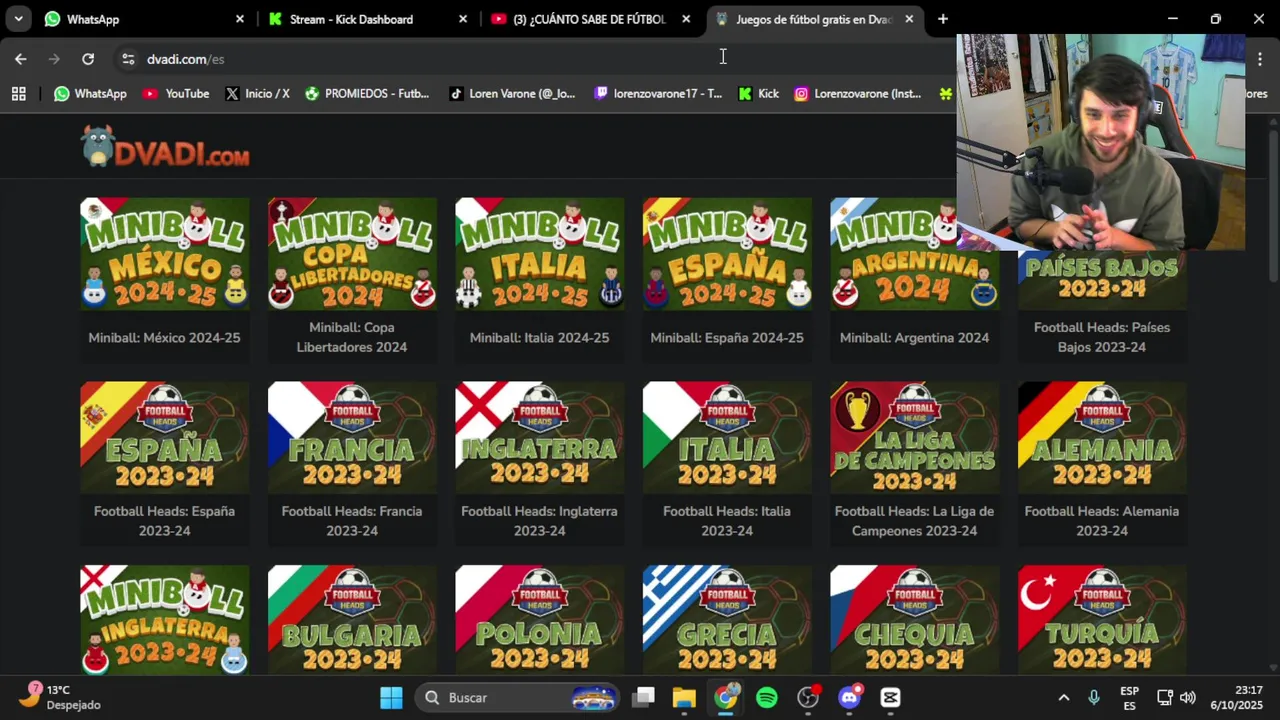Open Spotify from the taskbar

point(767,697)
